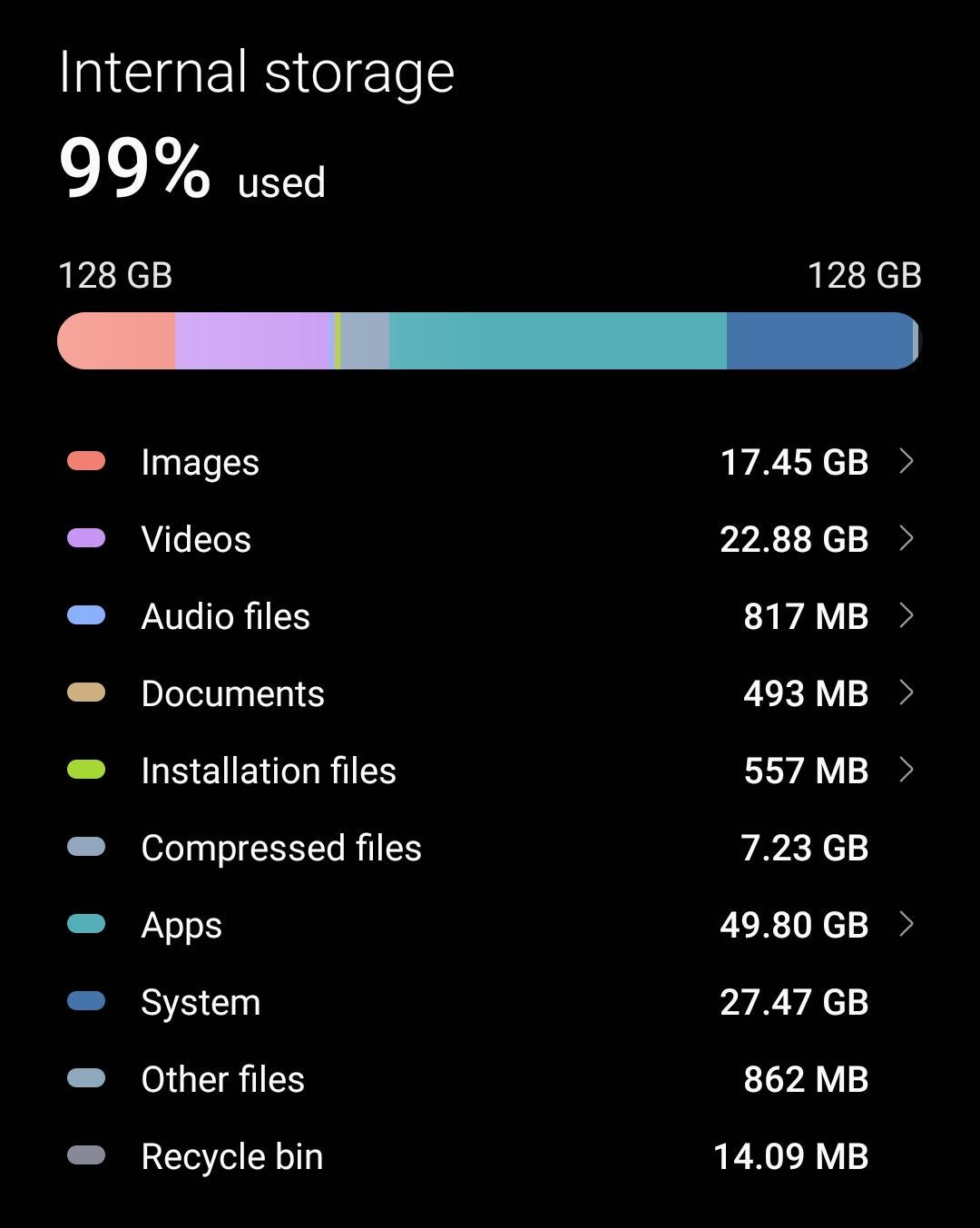Tap the Recycle bin label
980x1228 pixels.
232,1156
